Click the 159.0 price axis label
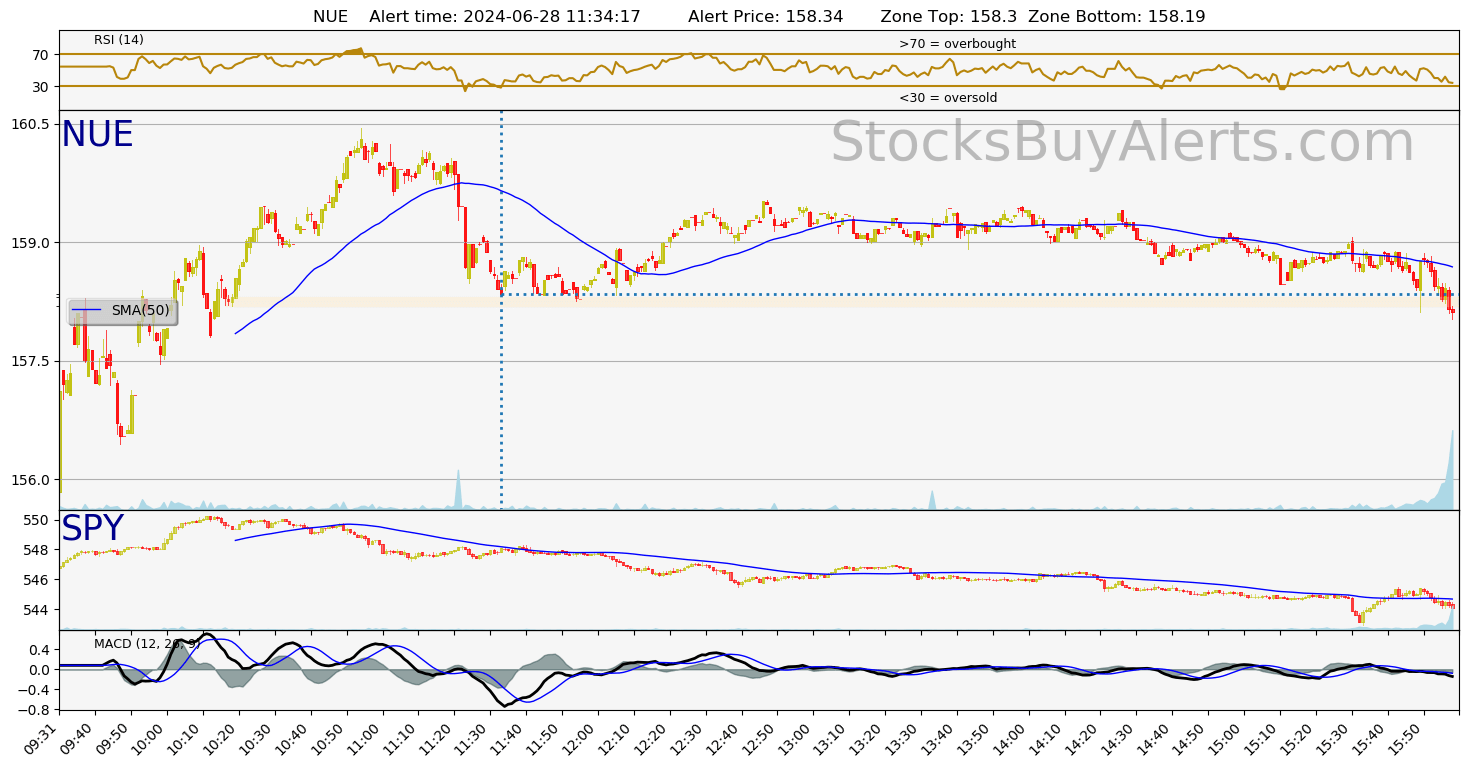Viewport: 1474px width, 768px height. click(x=30, y=243)
